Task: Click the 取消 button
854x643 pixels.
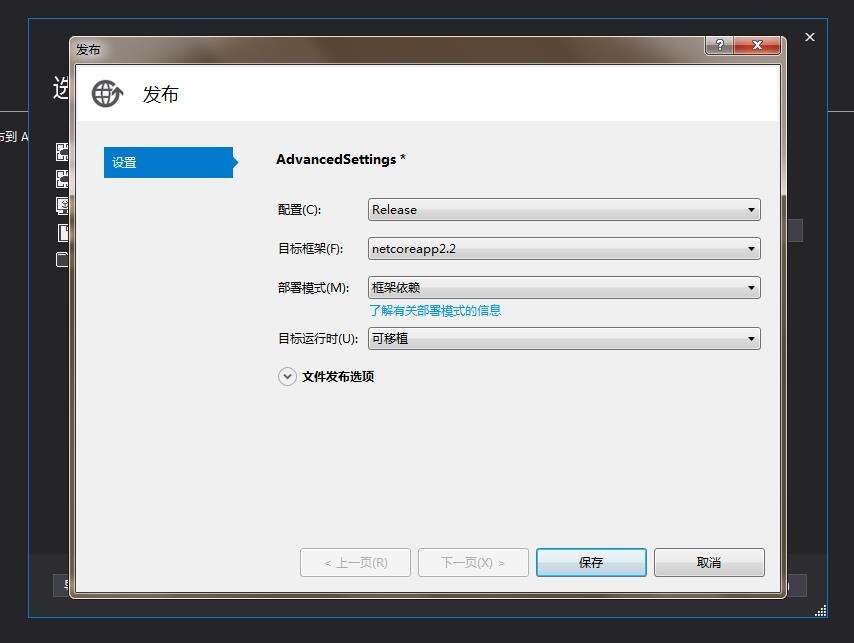Action: (x=709, y=562)
